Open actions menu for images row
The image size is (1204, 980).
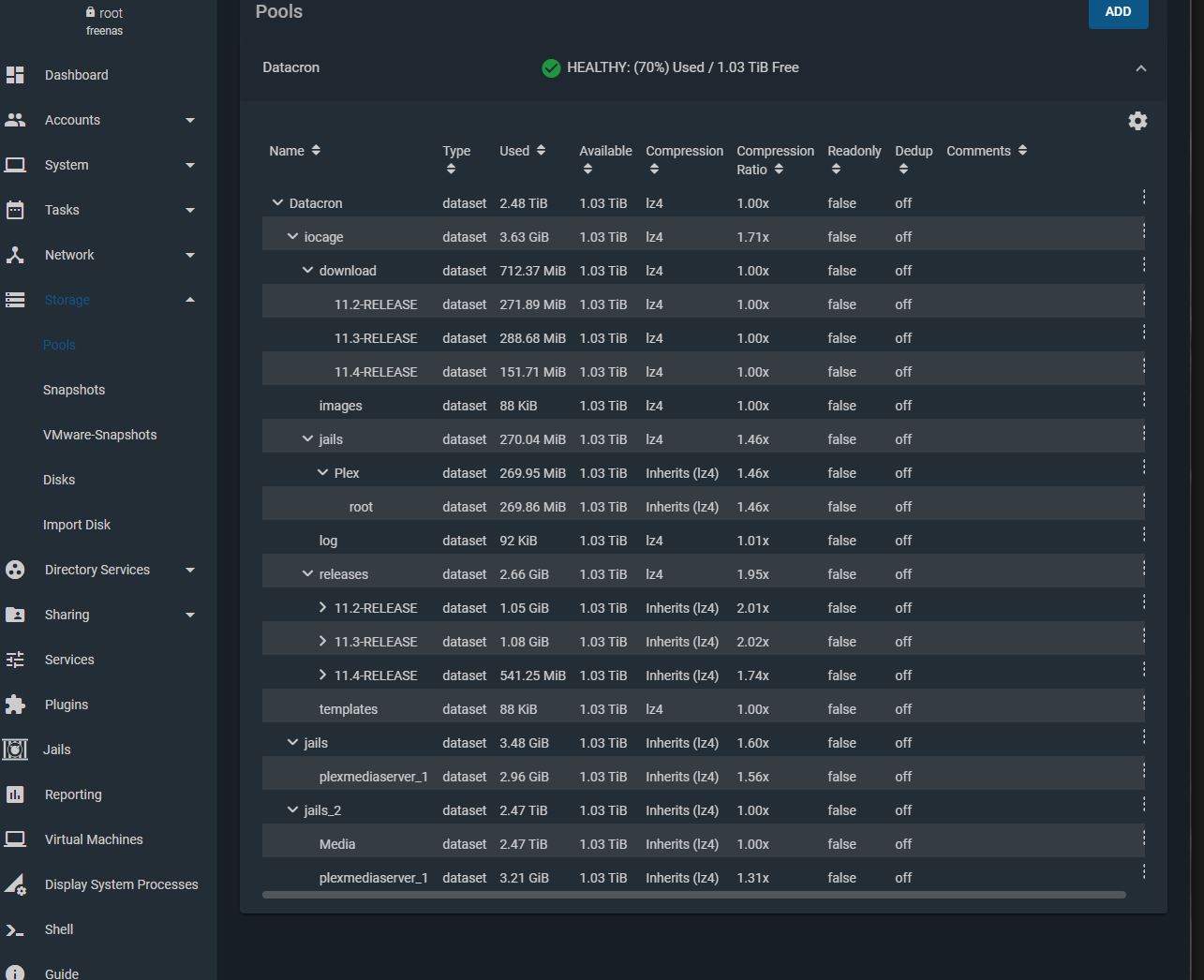coord(1144,399)
